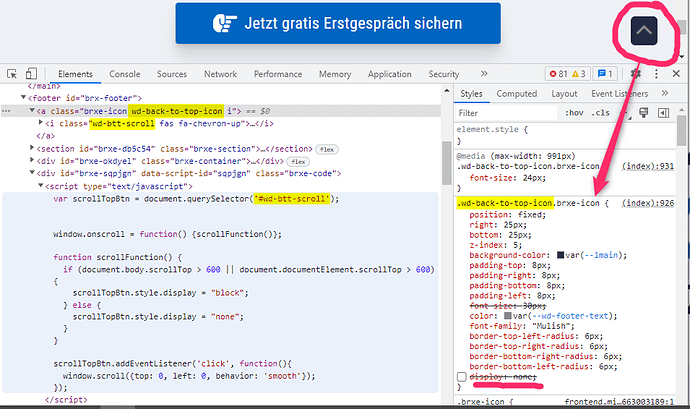Viewport: 690px width, 409px height.
Task: Click the rendering emulation brush icon
Action: [x=643, y=113]
